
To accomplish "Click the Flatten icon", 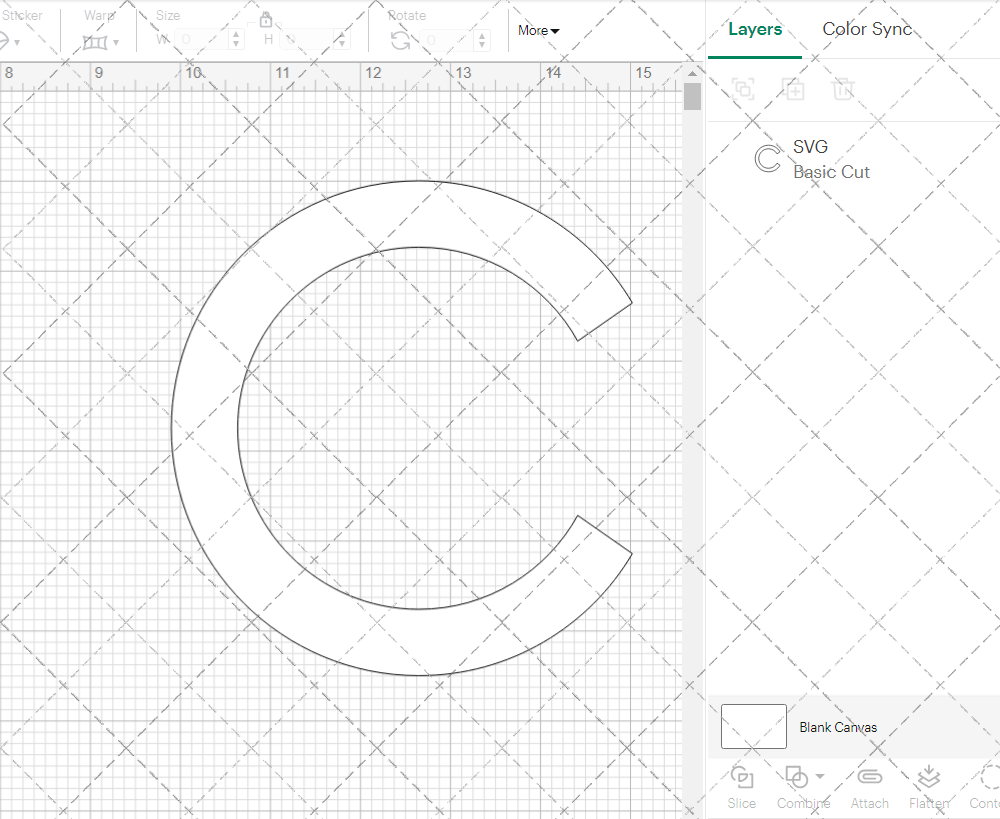I will tap(928, 778).
